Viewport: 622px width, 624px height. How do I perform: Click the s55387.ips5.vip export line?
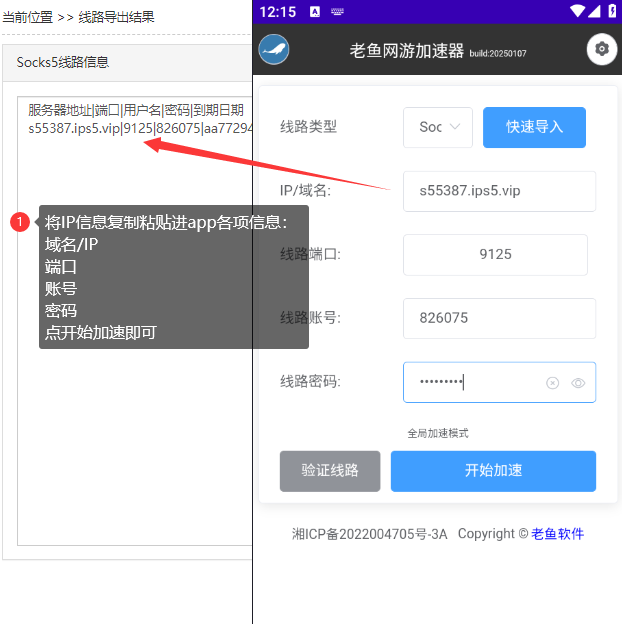[x=140, y=128]
